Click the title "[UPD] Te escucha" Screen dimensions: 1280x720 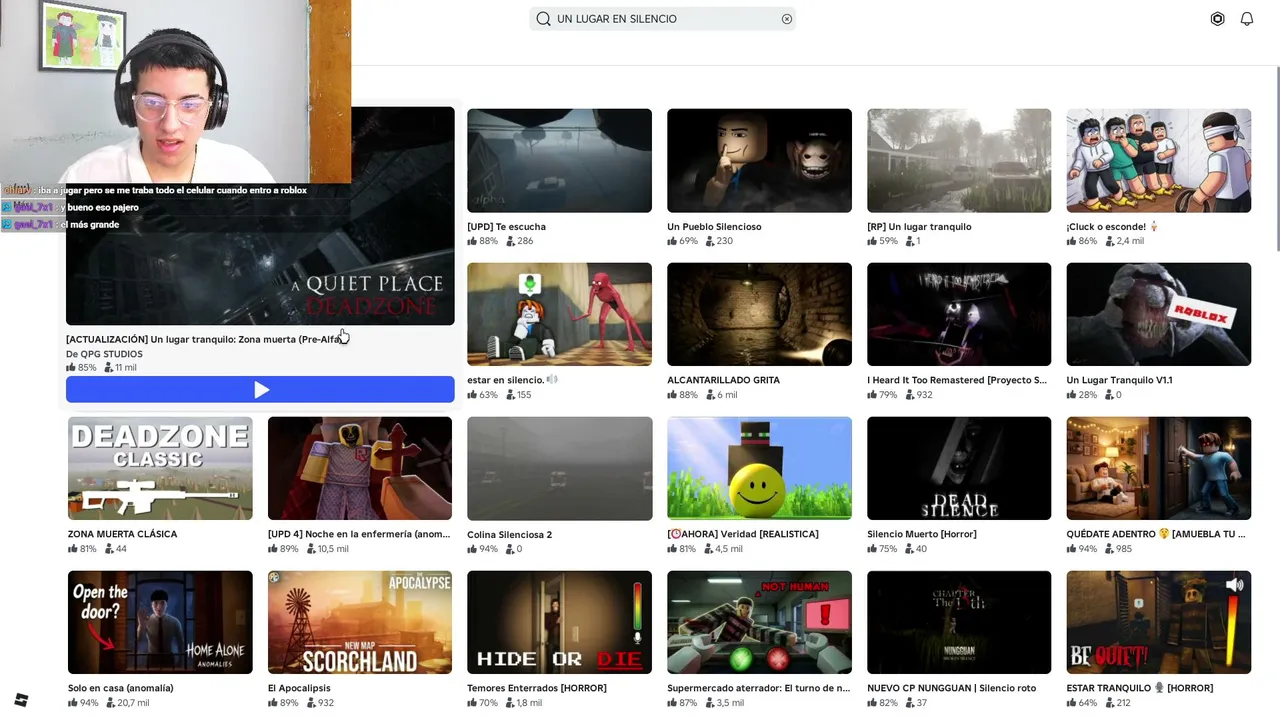(506, 227)
